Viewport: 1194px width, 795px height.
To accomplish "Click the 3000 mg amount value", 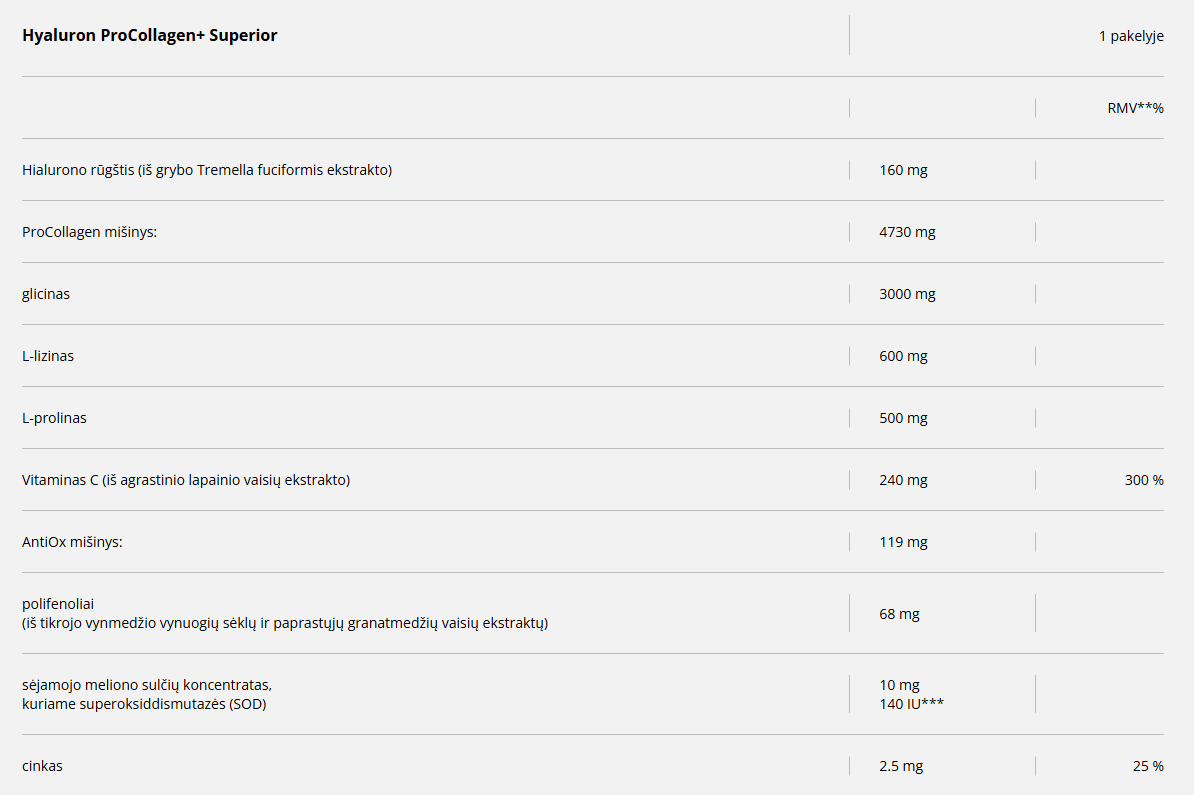I will [x=907, y=294].
